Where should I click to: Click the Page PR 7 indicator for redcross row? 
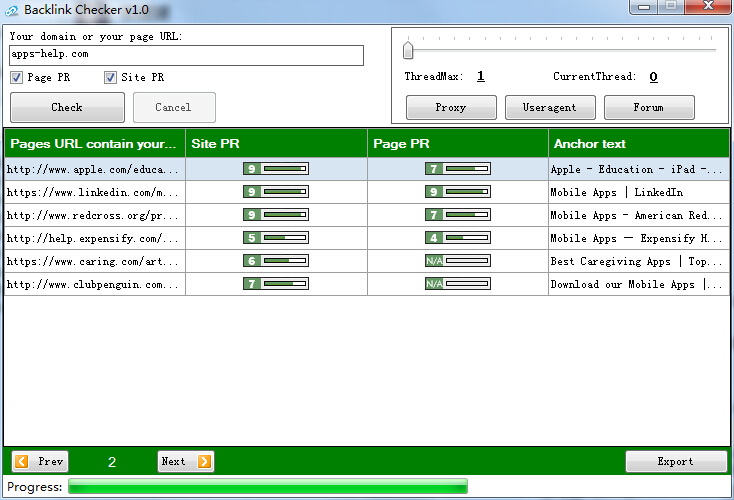pos(458,215)
